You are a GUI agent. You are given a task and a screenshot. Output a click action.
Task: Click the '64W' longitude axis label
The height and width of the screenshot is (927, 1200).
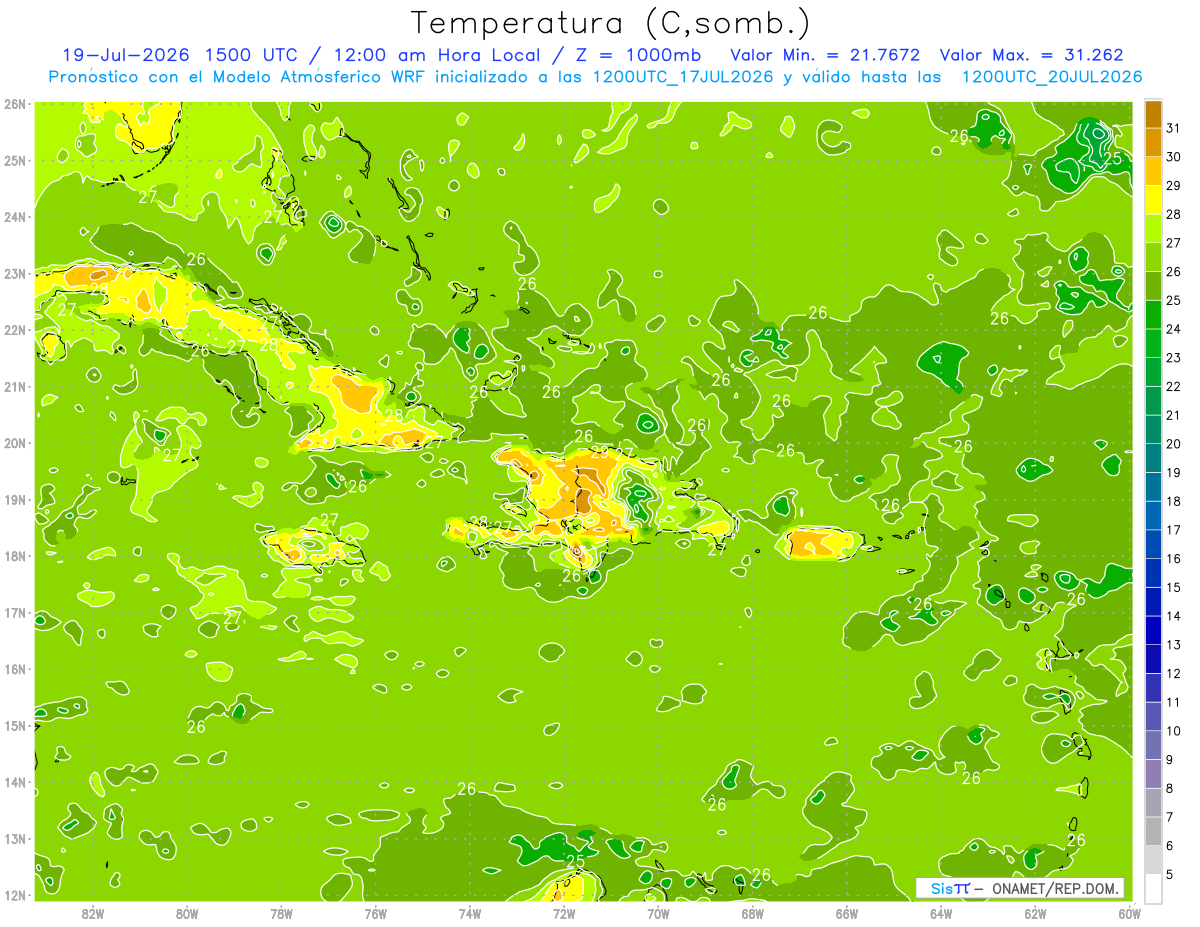click(x=941, y=913)
